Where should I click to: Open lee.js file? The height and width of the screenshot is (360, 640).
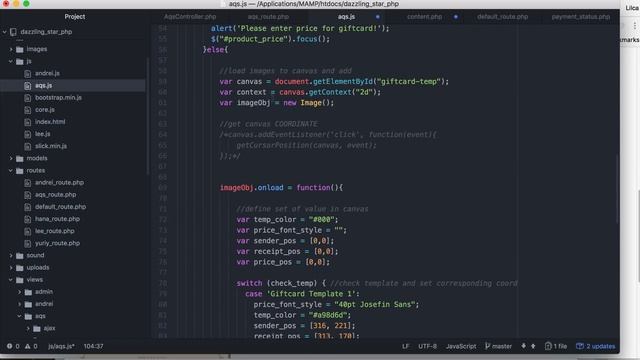42,134
